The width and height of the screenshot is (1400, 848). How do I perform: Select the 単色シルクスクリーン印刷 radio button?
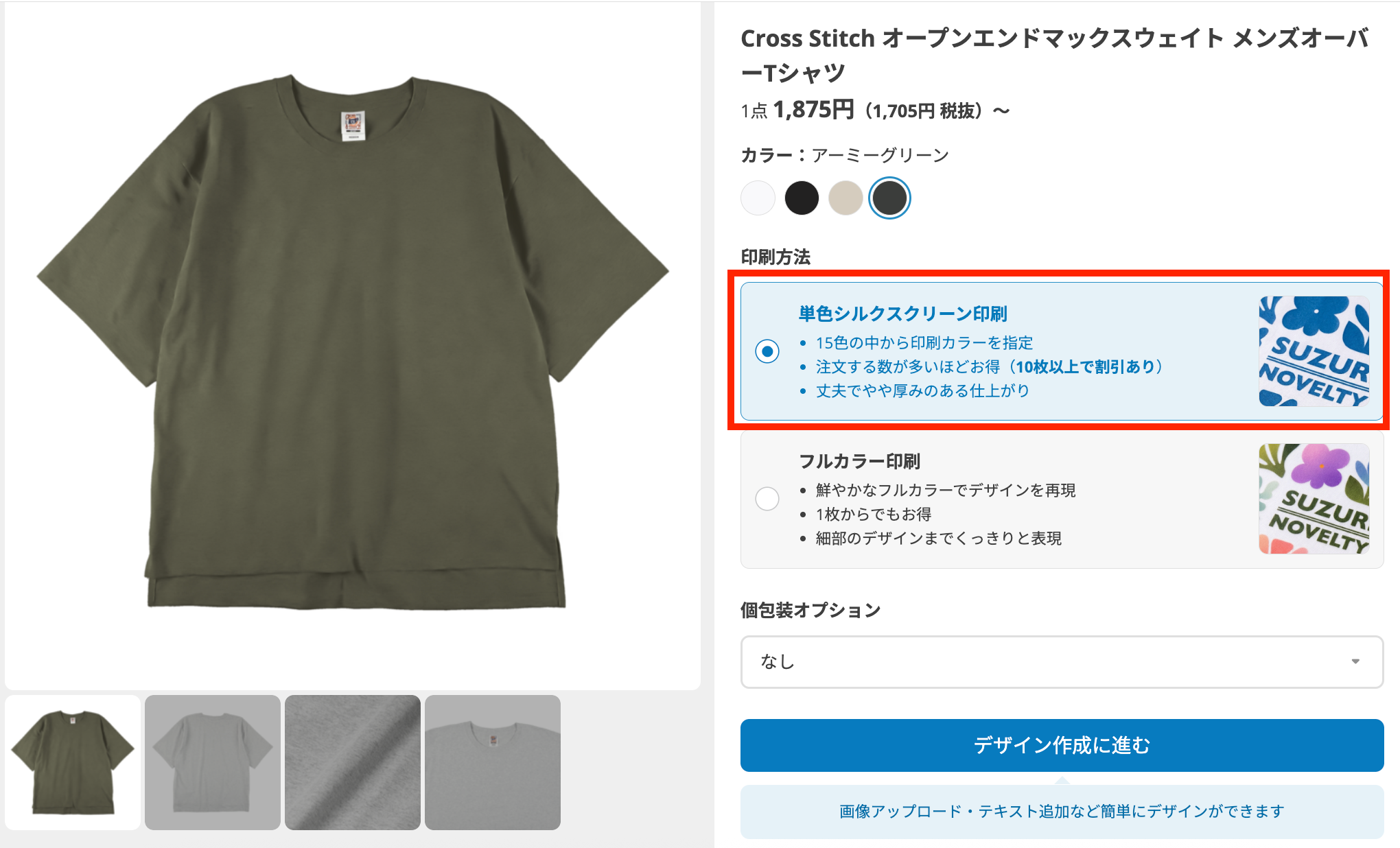[767, 351]
